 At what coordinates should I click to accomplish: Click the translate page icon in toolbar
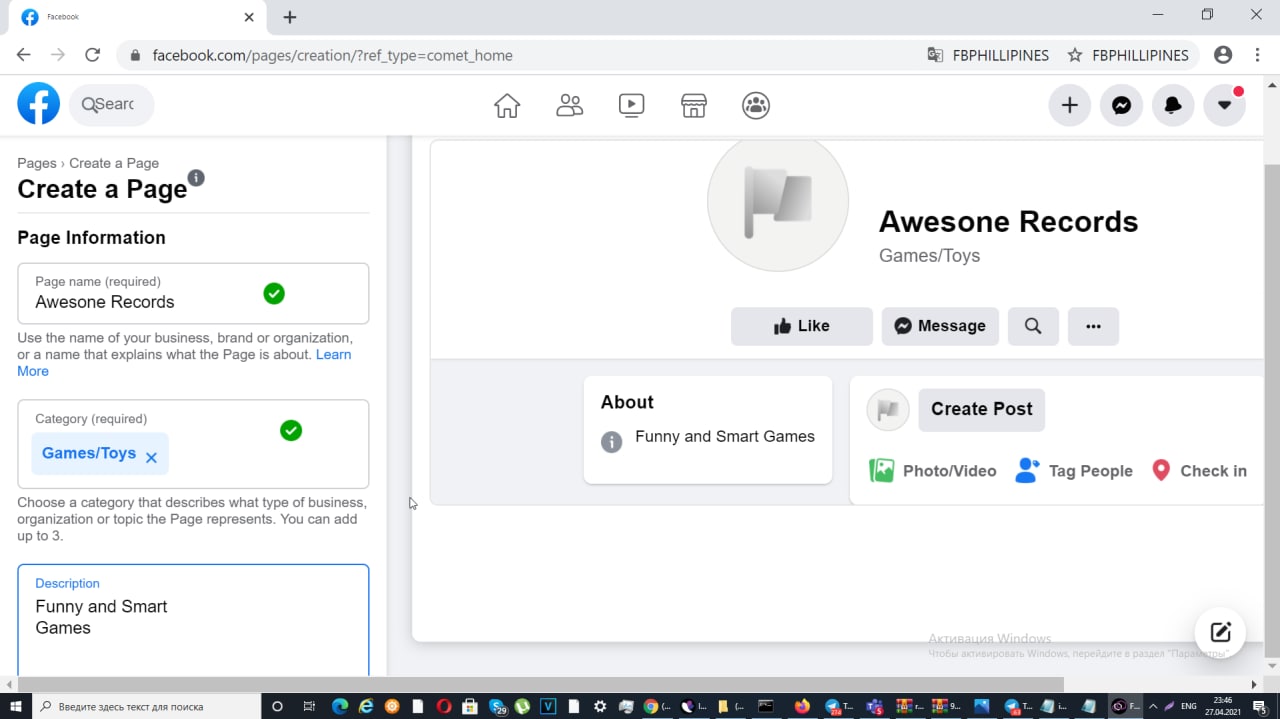935,55
